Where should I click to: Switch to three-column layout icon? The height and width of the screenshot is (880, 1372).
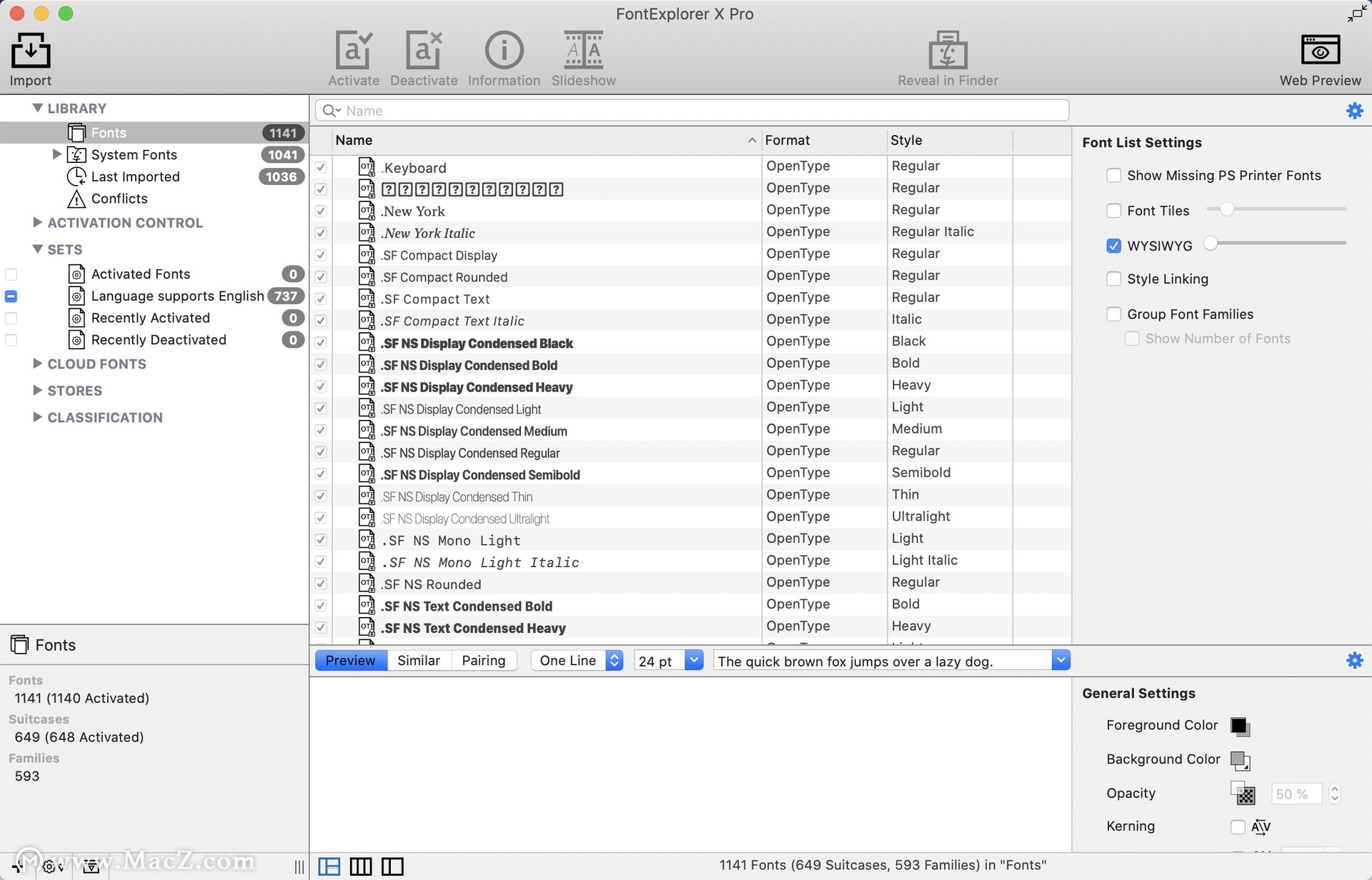pos(360,866)
